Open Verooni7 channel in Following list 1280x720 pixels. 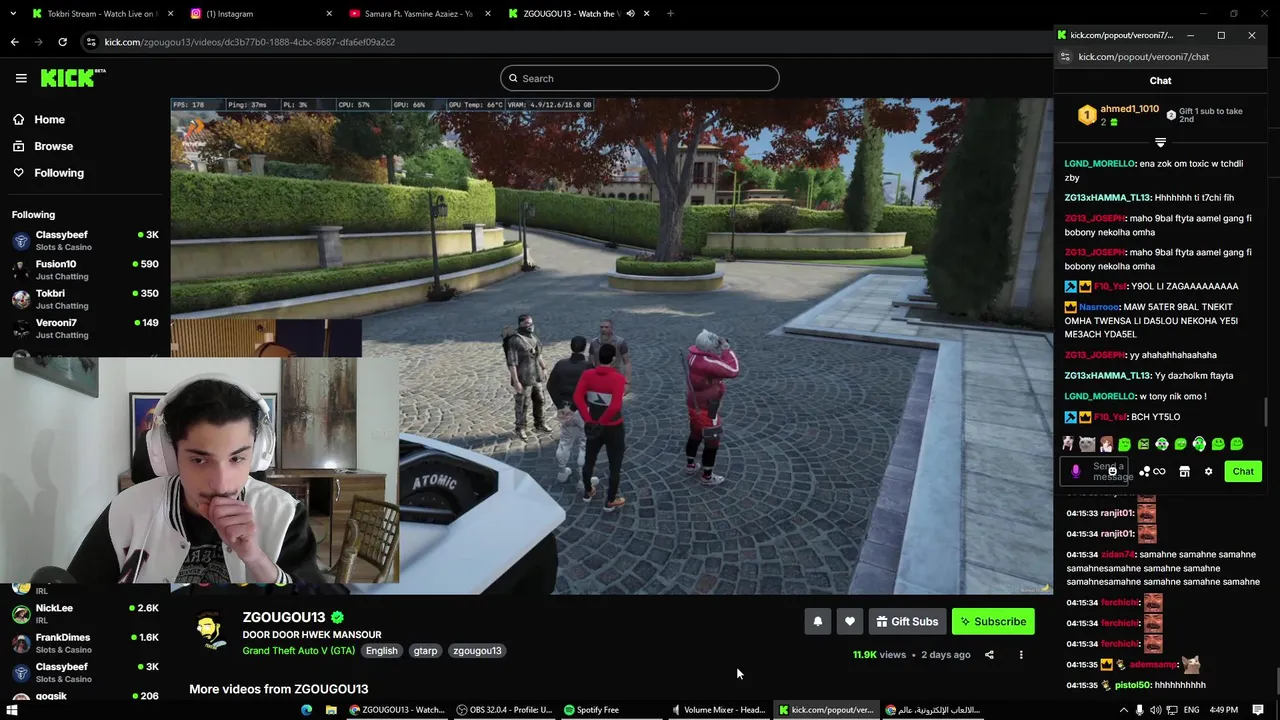click(85, 328)
